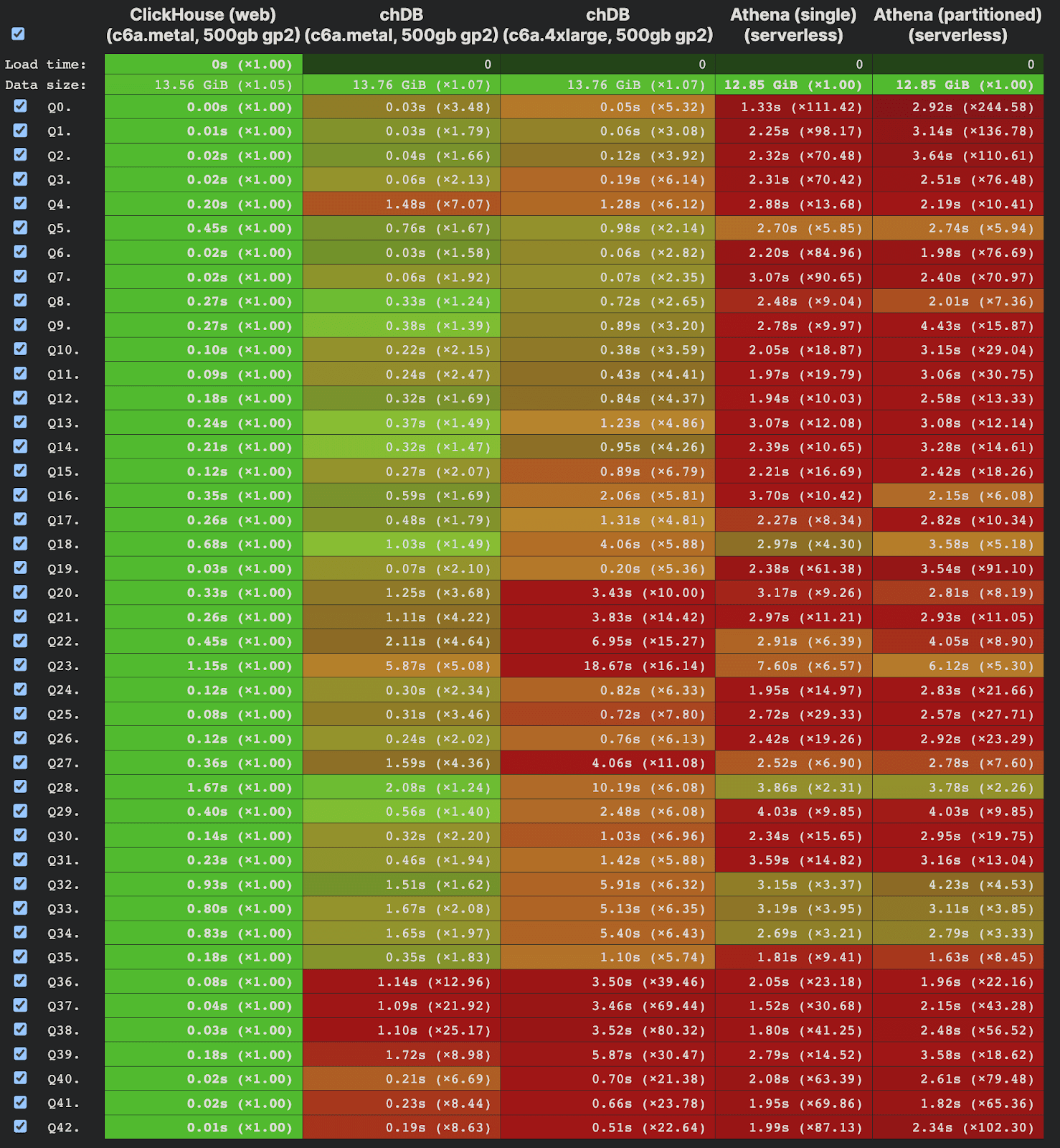This screenshot has height=1148, width=1060.
Task: Select the Athena (single) column header
Action: [x=793, y=25]
